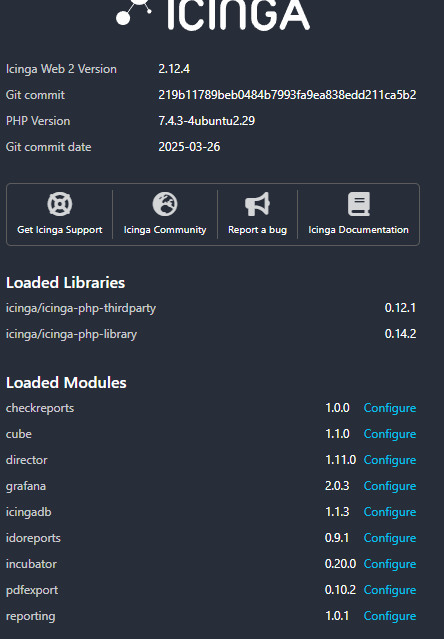Select grafana version 2.0.3
This screenshot has height=639, width=444.
point(337,486)
